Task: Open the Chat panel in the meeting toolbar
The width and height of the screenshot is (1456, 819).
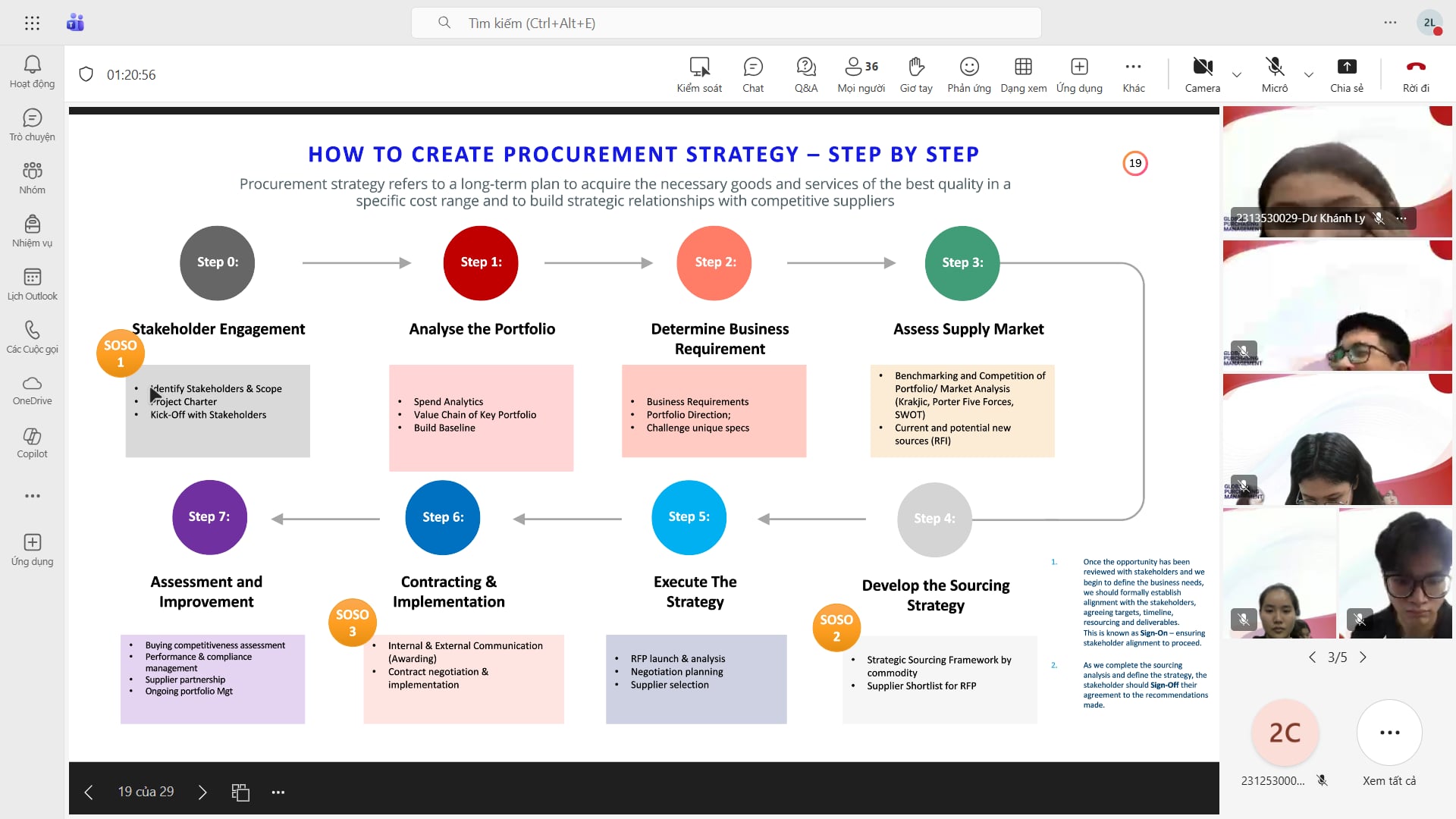Action: (x=752, y=74)
